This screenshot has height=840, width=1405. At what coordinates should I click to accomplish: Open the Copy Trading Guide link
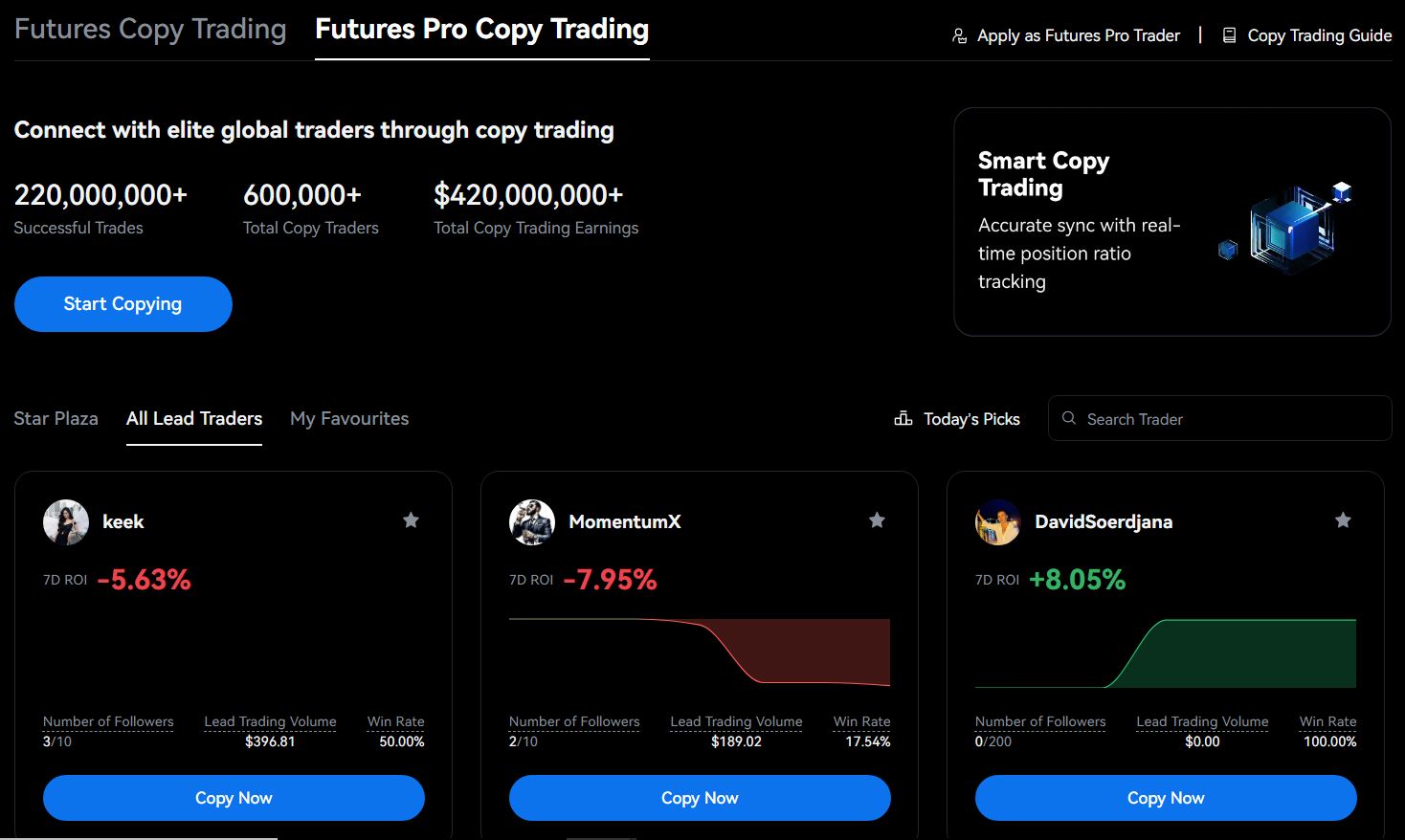(x=1319, y=34)
